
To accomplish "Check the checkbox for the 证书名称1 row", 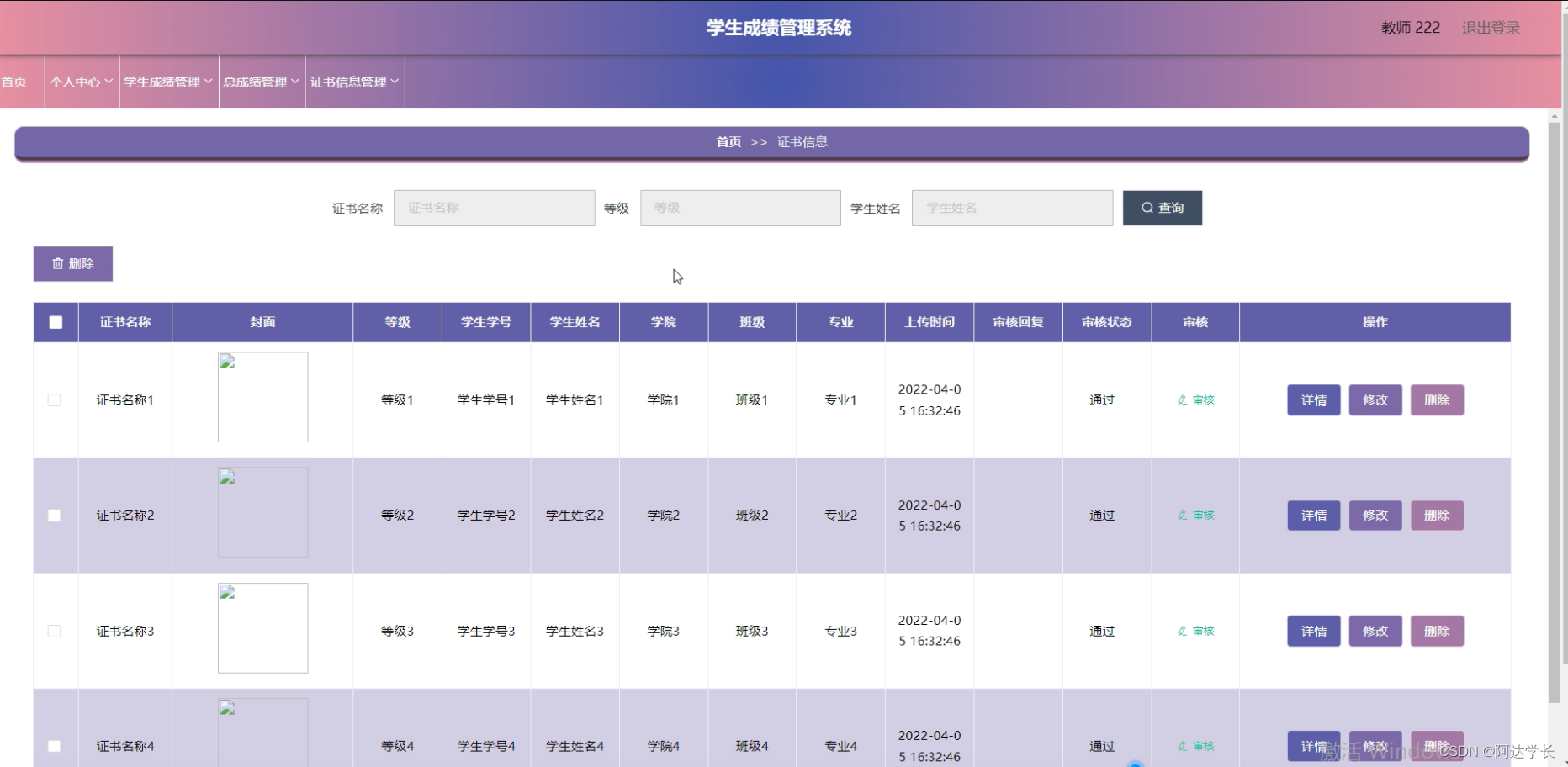I will coord(55,400).
